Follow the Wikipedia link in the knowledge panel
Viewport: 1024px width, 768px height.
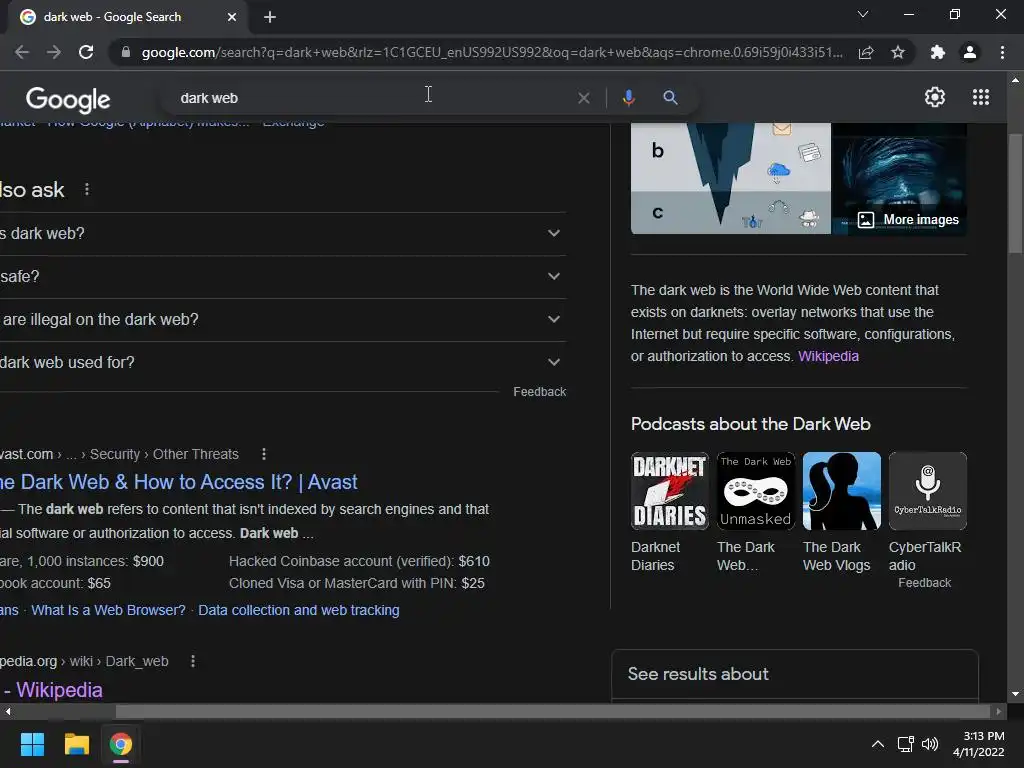[828, 357]
